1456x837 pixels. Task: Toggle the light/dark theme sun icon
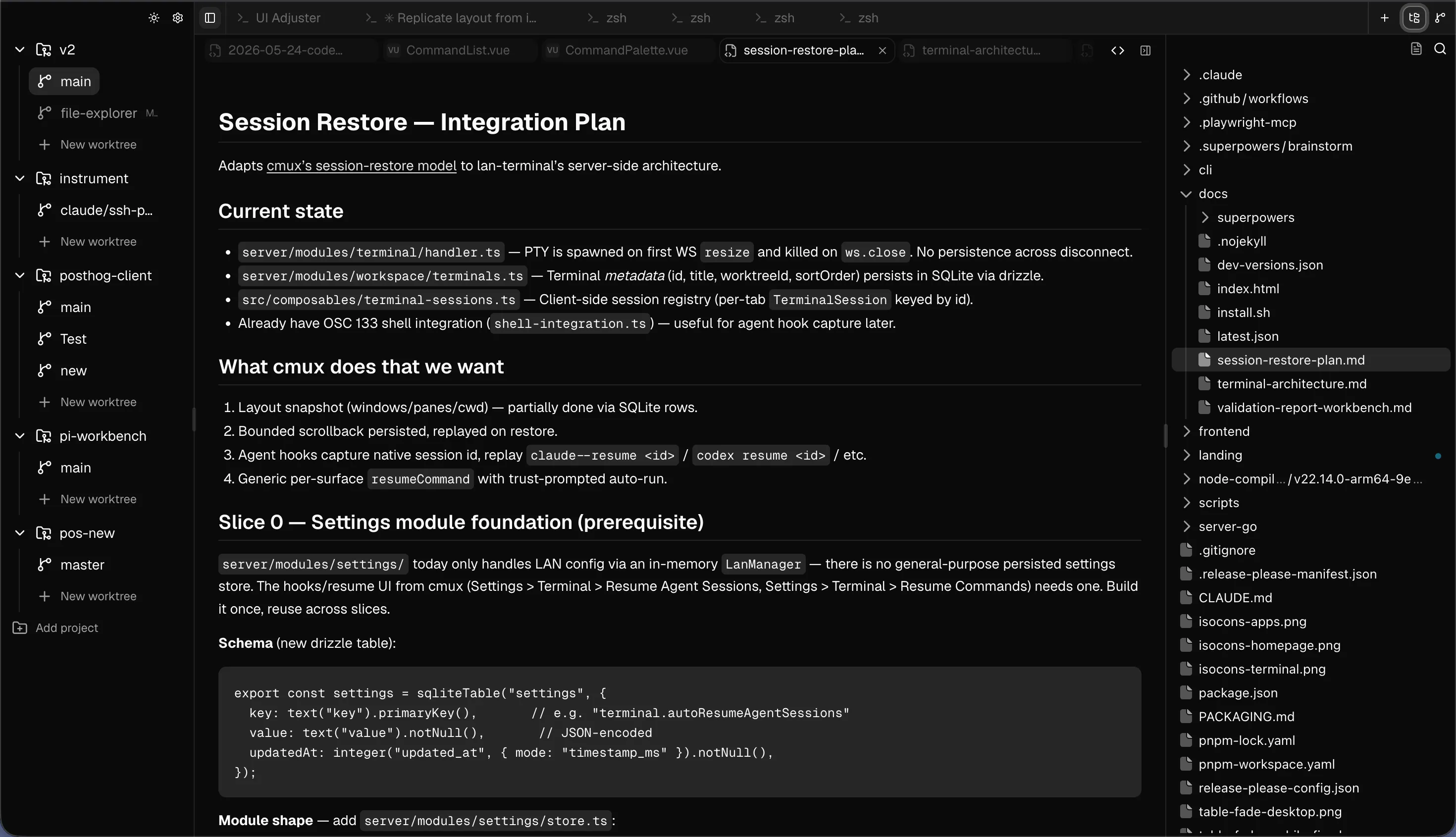[154, 18]
